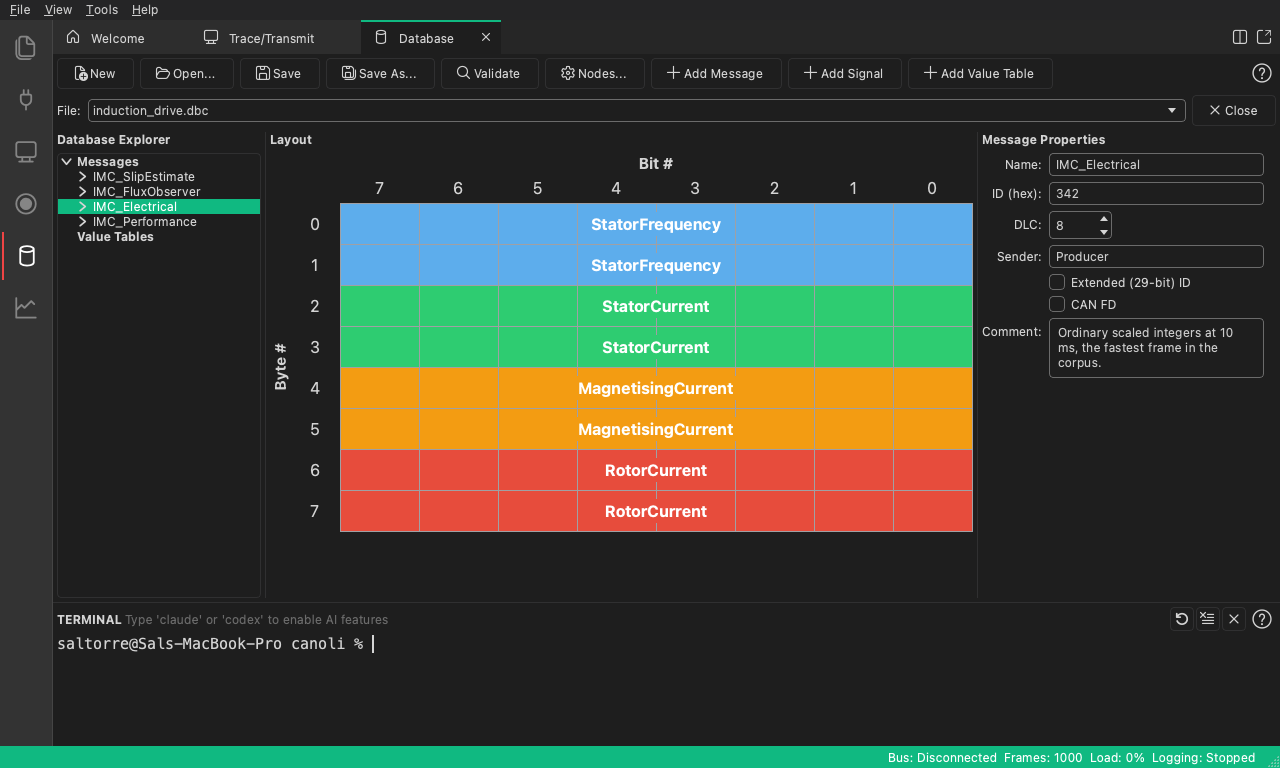Open the Help menu

click(x=145, y=9)
